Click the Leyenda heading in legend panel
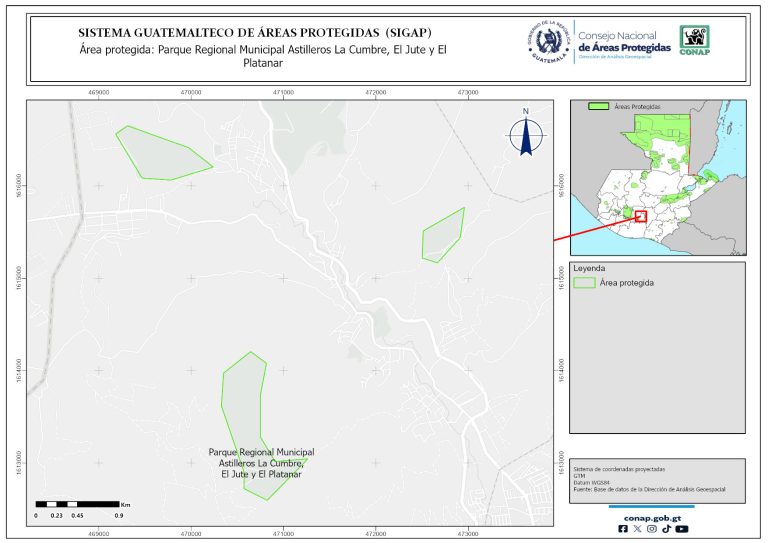 590,269
